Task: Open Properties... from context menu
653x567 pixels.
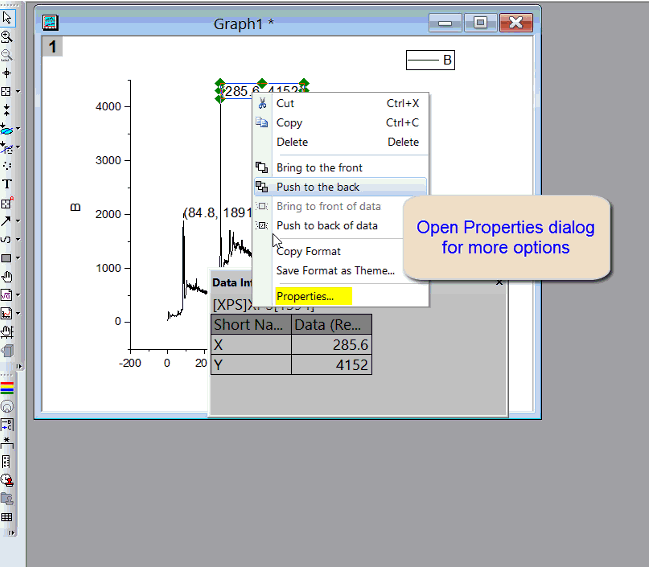Action: click(x=305, y=296)
